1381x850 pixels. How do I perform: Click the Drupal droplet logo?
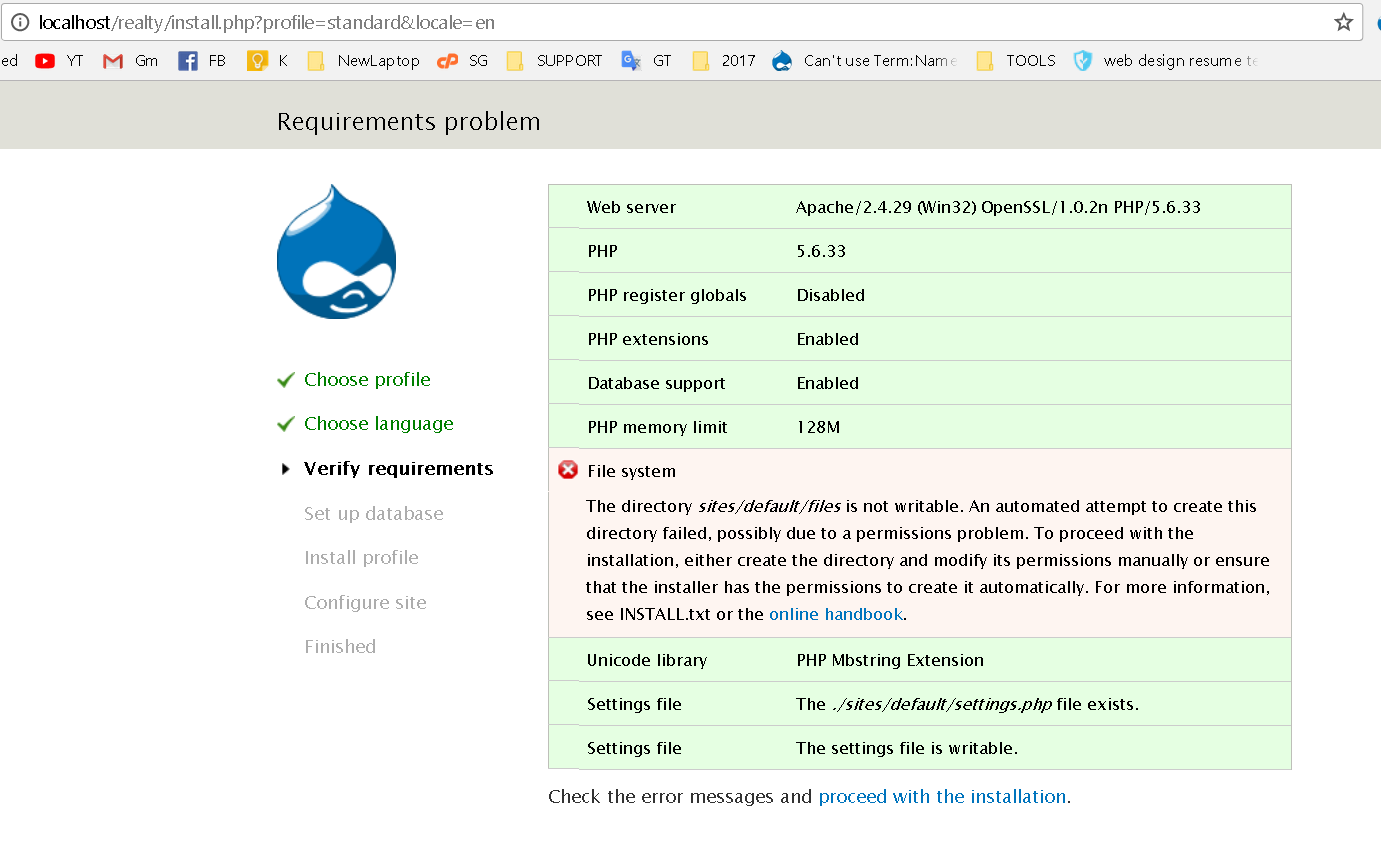click(336, 251)
